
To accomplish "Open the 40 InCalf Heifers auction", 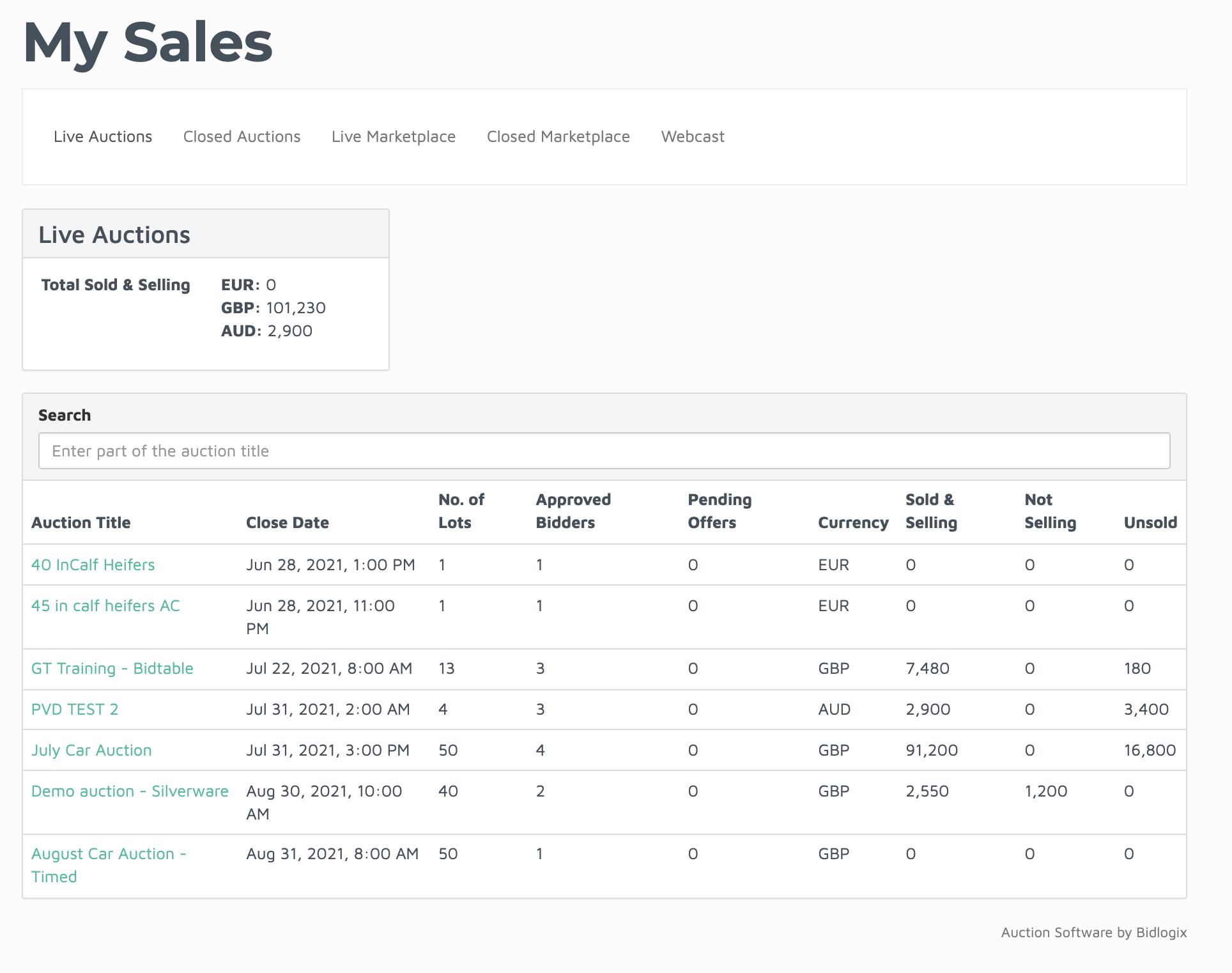I will point(93,564).
